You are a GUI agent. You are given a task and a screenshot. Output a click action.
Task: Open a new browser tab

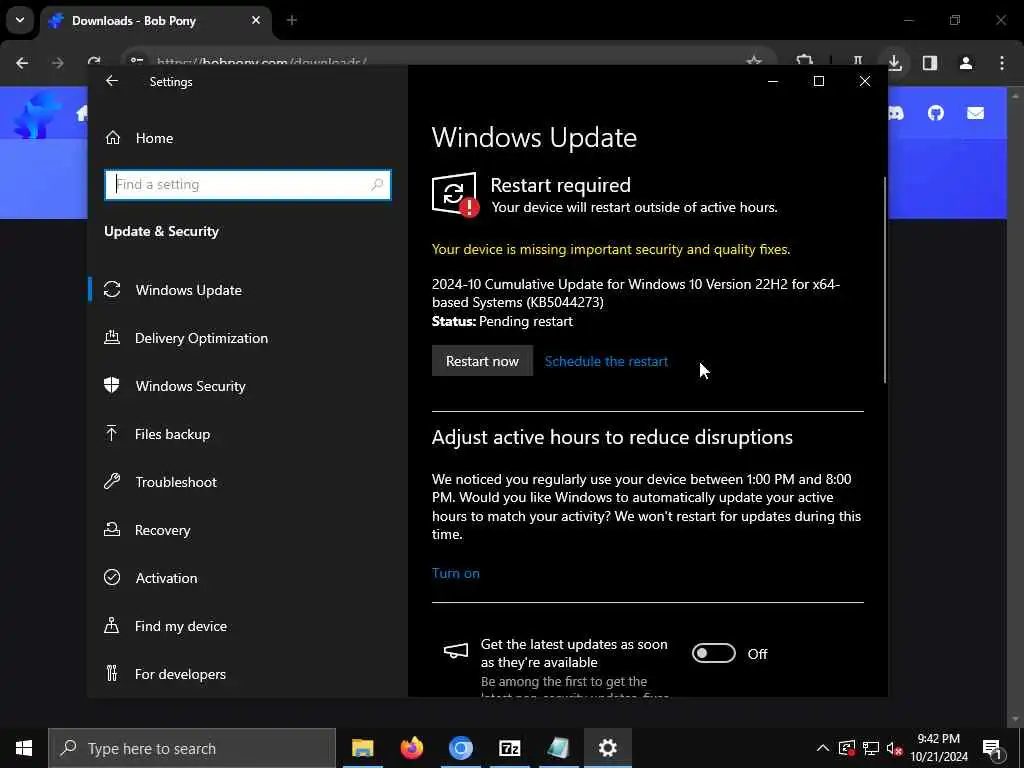coord(292,20)
